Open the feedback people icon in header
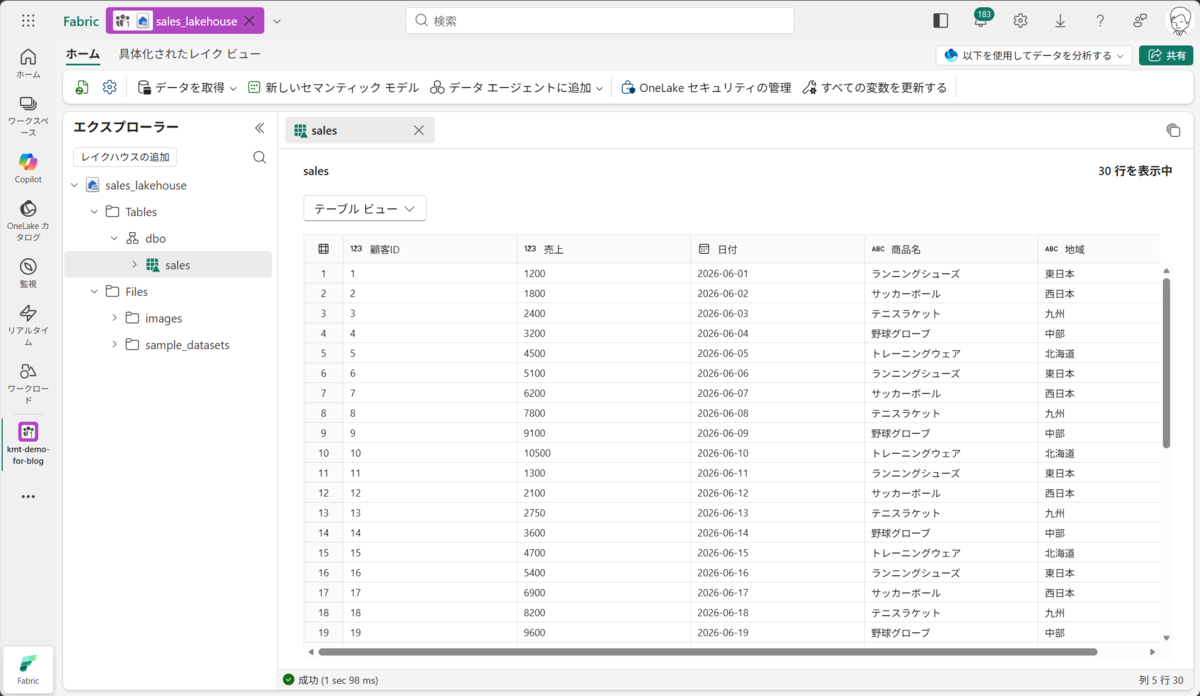Viewport: 1200px width, 696px height. 1140,21
